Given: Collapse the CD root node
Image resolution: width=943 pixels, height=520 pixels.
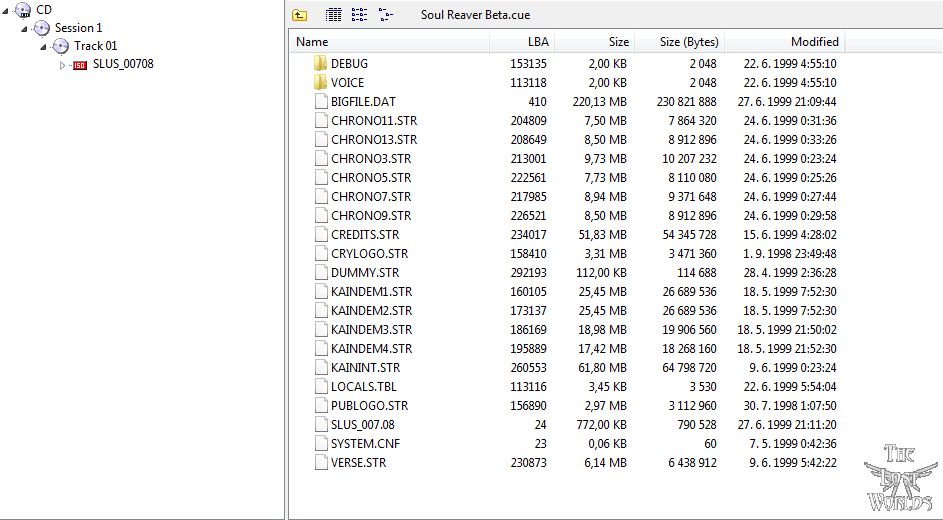Looking at the screenshot, I should (5, 10).
